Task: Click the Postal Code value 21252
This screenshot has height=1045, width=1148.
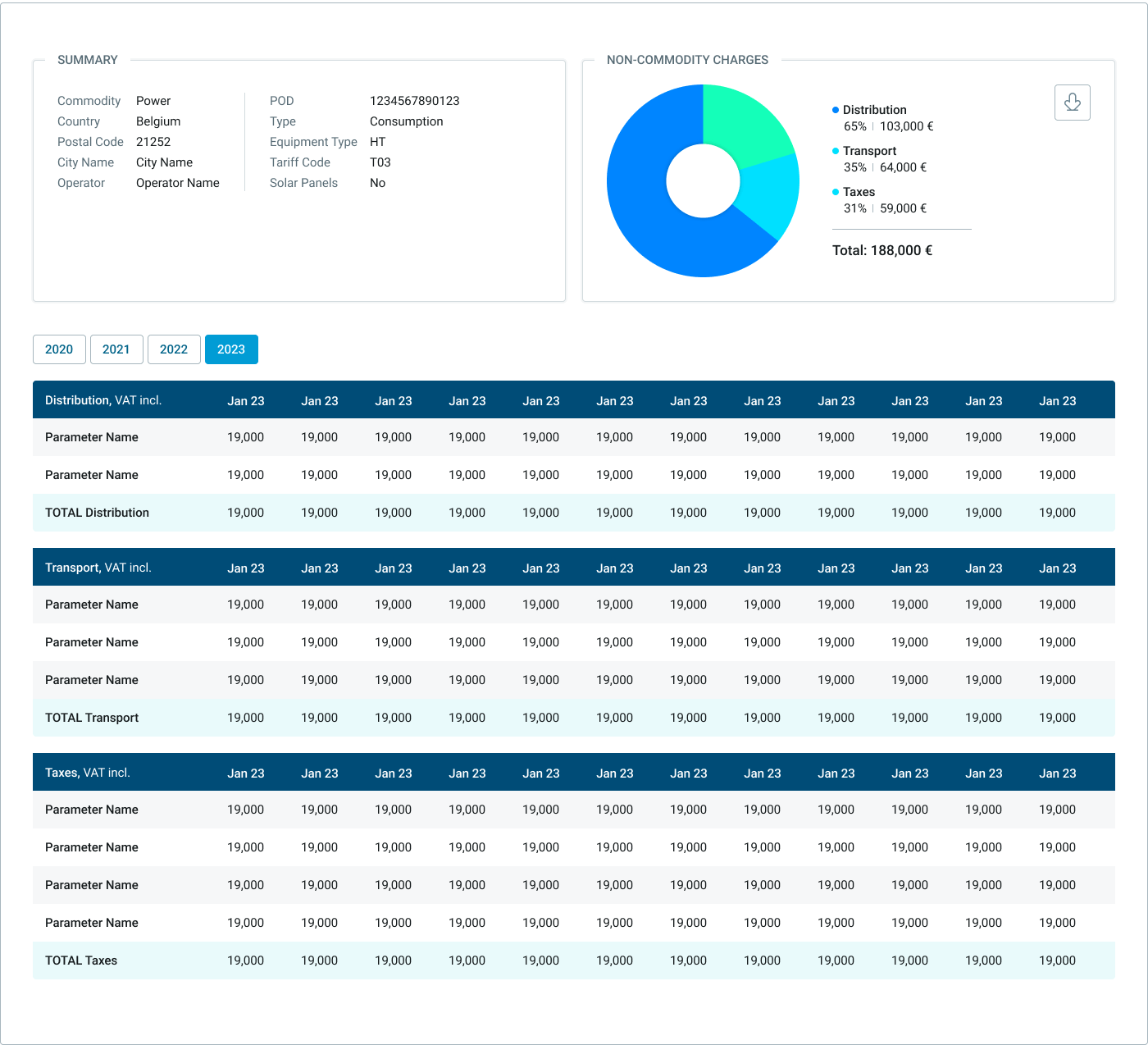Action: click(153, 142)
